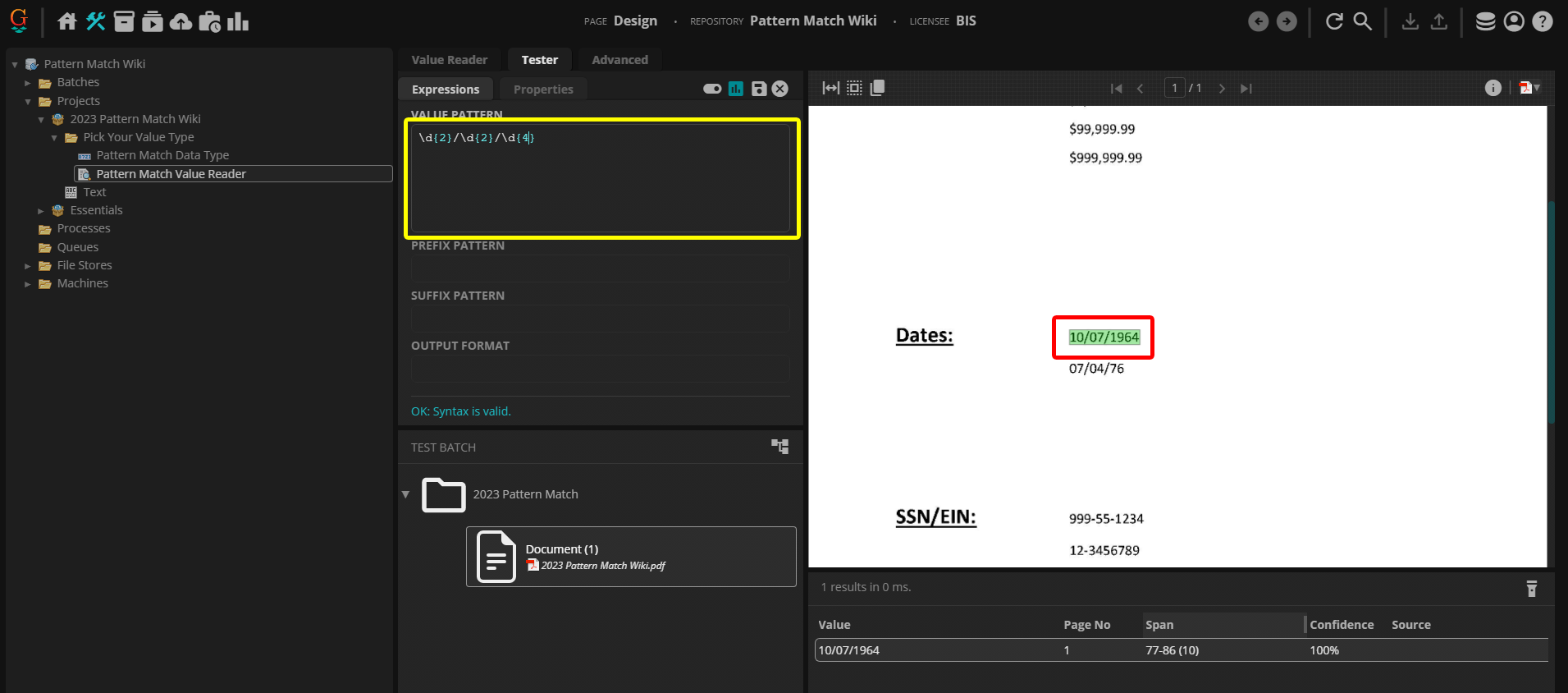This screenshot has height=693, width=1568.
Task: Select Pattern Match Data Type in tree
Action: point(162,155)
